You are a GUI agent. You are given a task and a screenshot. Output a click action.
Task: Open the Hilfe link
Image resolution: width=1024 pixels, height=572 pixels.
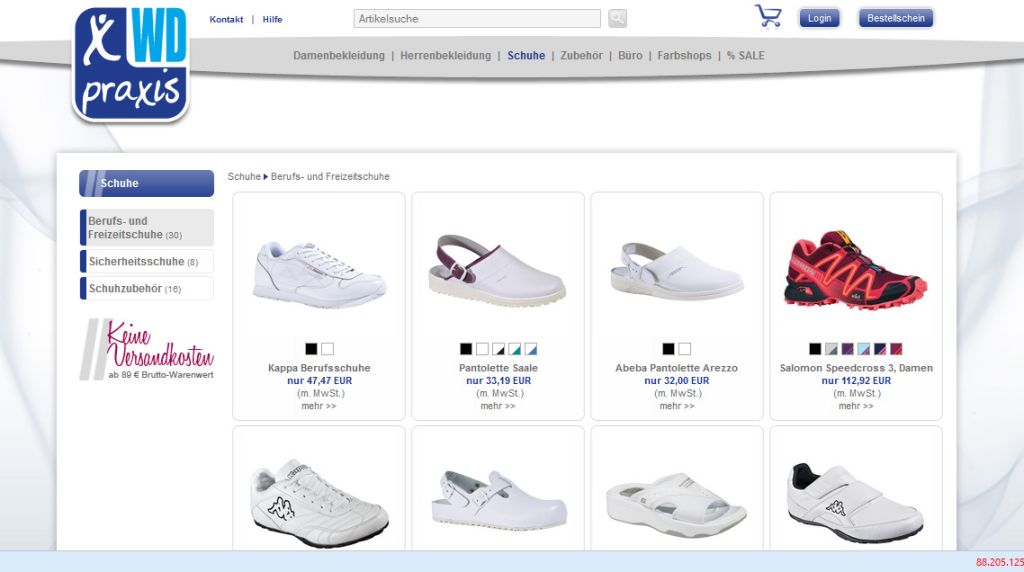(x=272, y=20)
